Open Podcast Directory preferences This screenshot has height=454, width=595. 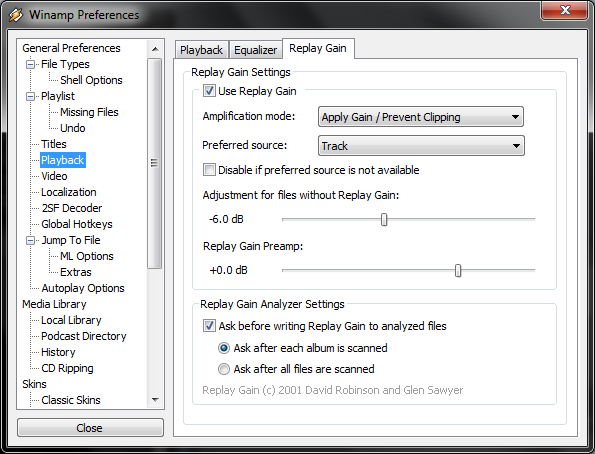click(83, 336)
